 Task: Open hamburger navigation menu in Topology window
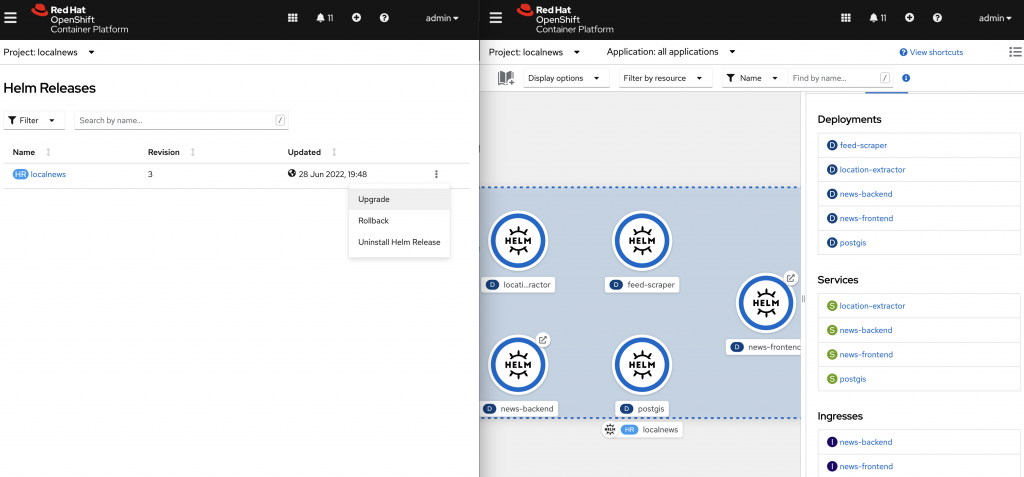(496, 18)
